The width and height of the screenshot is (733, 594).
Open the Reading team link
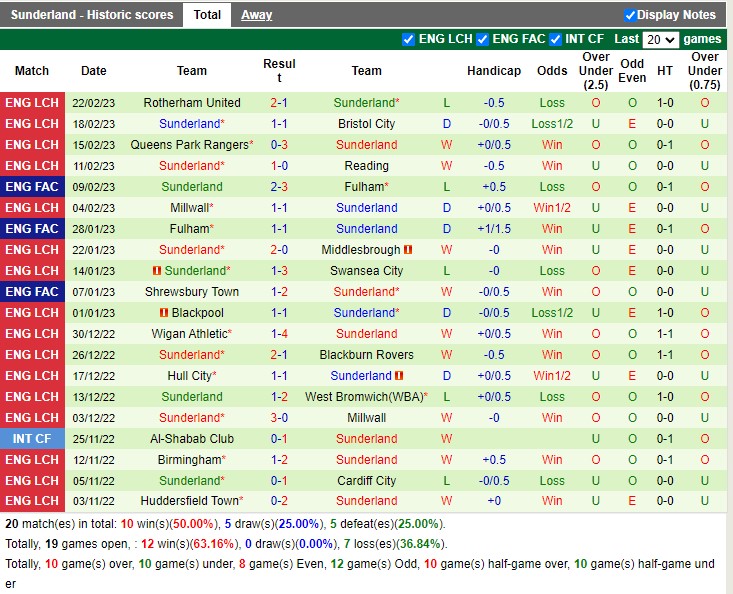pyautogui.click(x=366, y=166)
